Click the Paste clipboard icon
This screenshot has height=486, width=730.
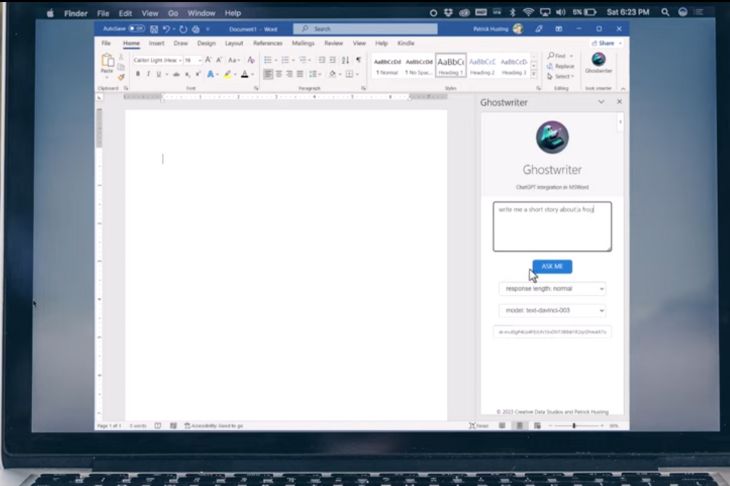(106, 64)
